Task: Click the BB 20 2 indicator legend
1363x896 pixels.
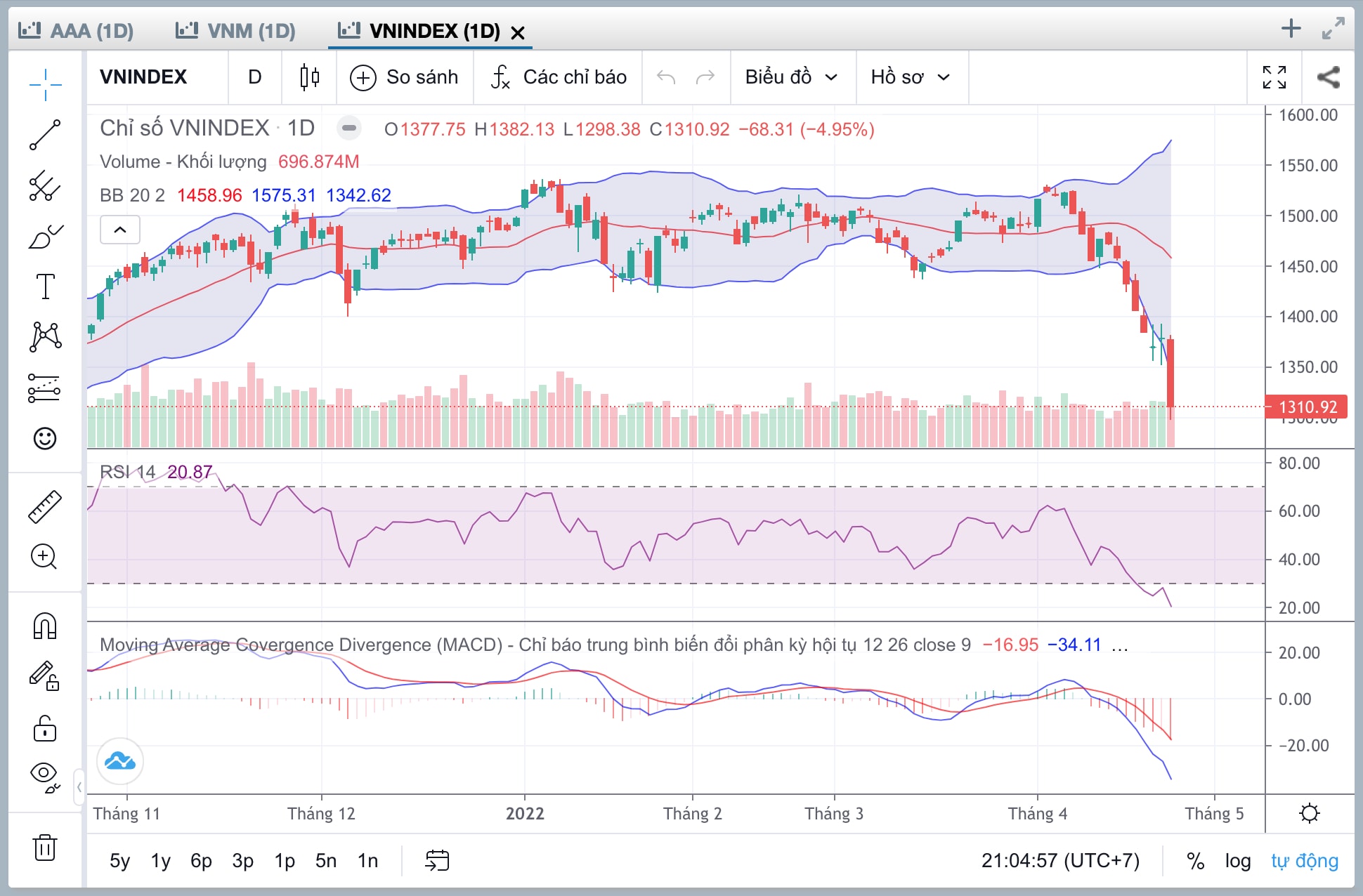Action: tap(132, 195)
